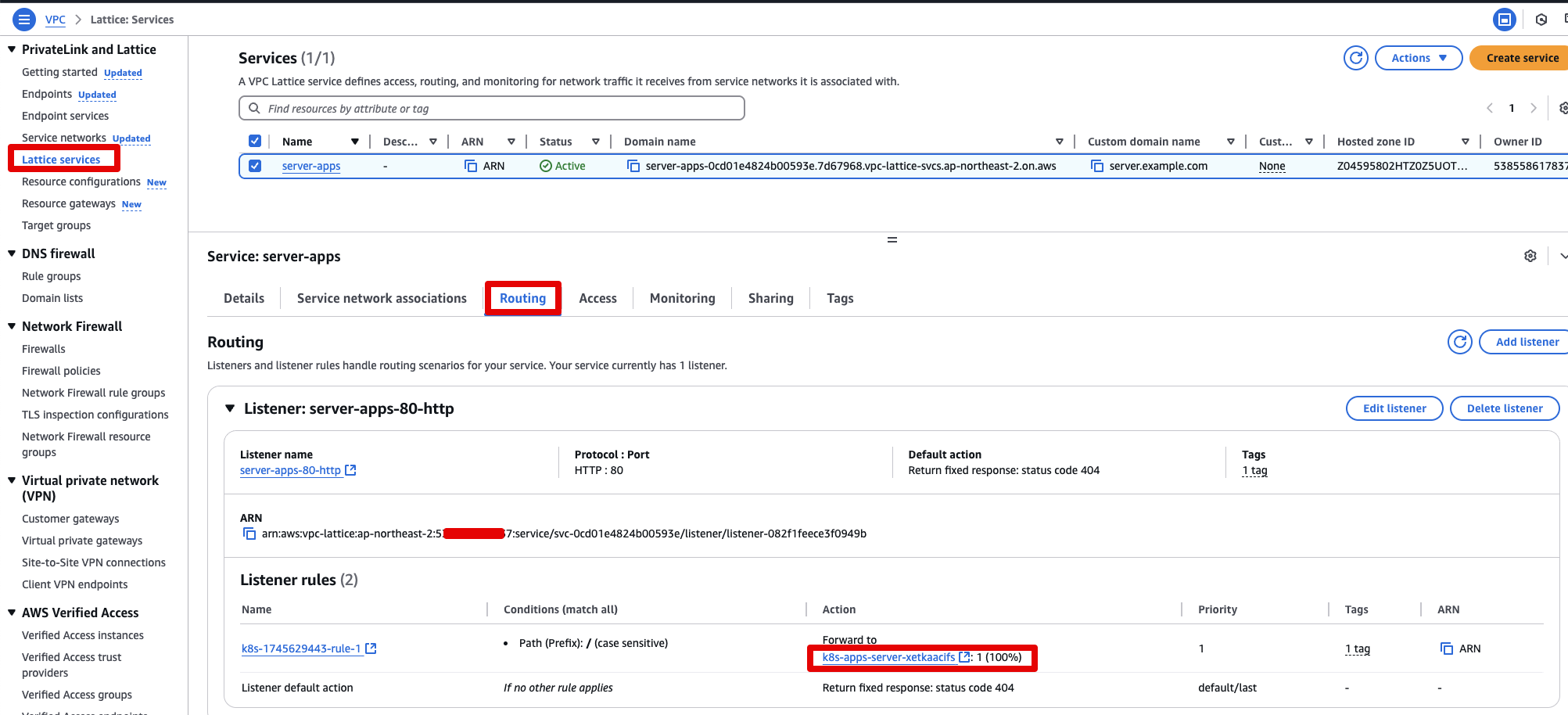
Task: Switch to the Details tab
Action: (244, 298)
